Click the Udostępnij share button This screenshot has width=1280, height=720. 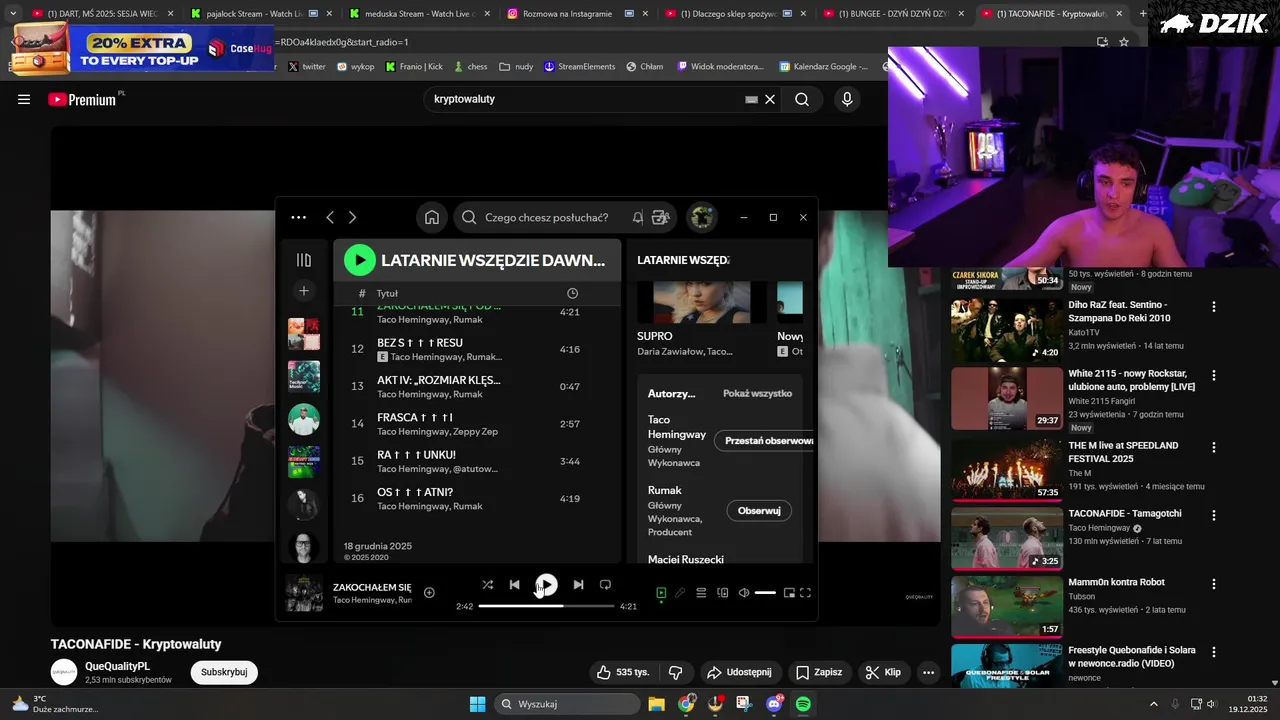click(x=739, y=672)
